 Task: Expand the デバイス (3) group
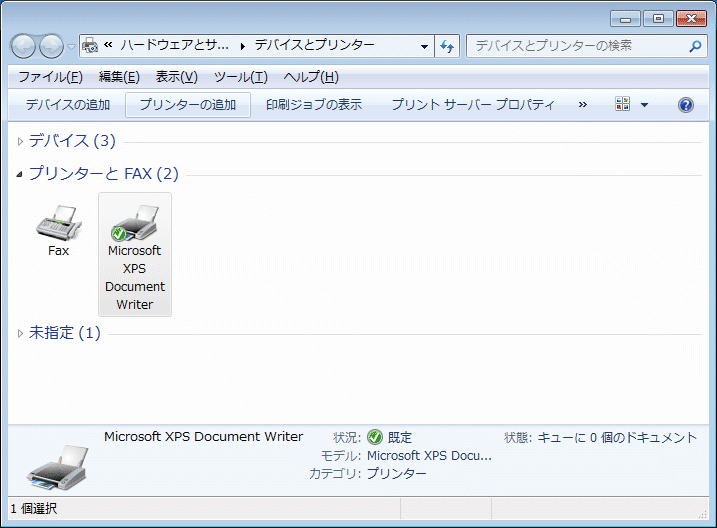point(20,141)
